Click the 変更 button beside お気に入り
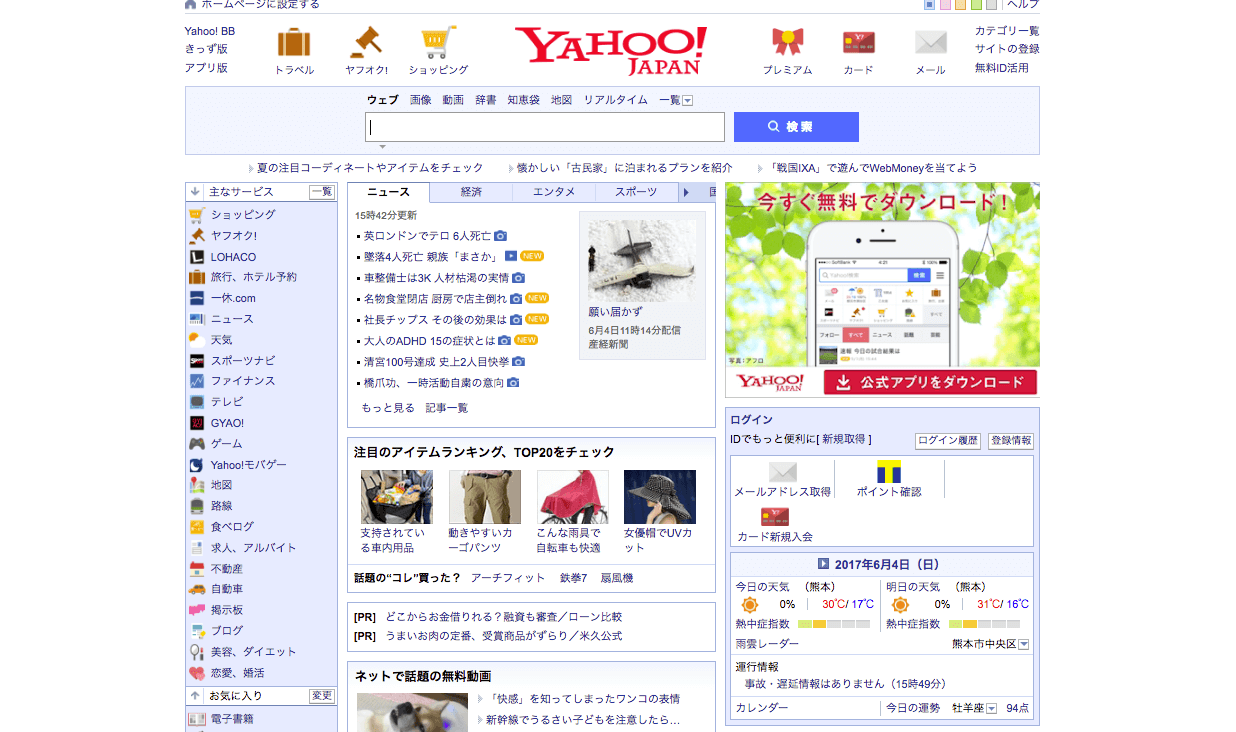1236x732 pixels. click(322, 696)
